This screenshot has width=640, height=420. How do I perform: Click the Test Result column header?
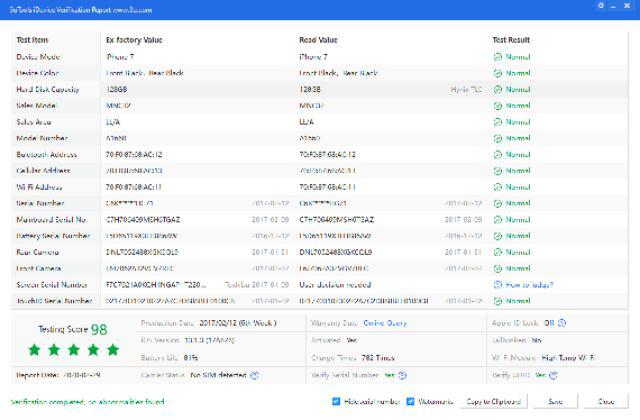[511, 40]
